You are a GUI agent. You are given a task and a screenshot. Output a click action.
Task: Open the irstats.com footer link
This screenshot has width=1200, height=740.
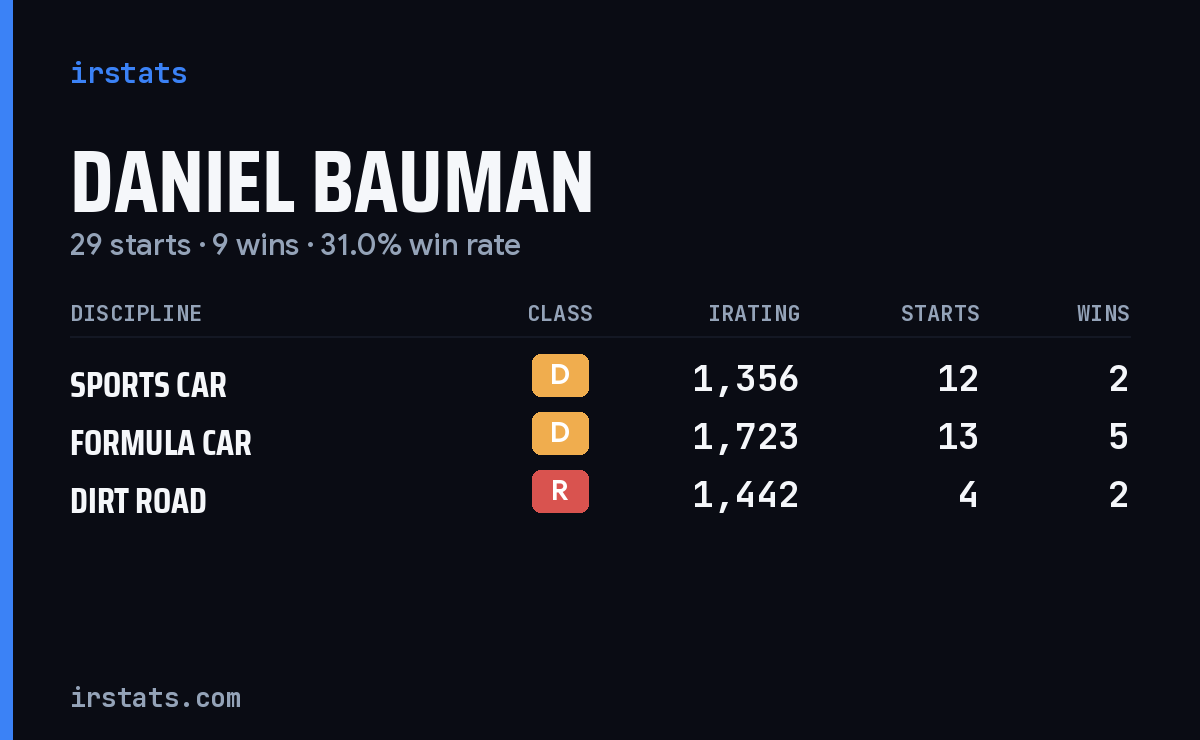tap(155, 697)
